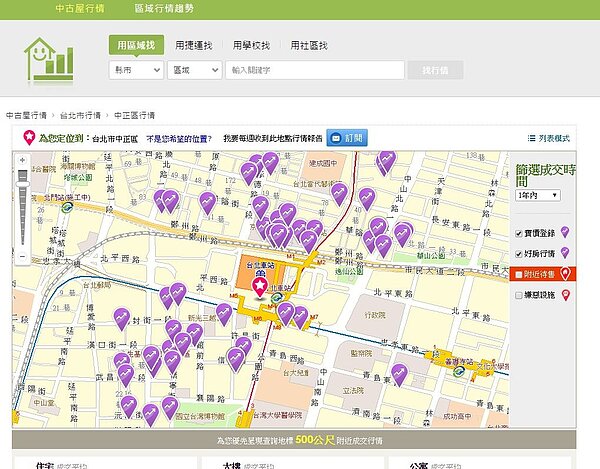Open the 區域行情趨勢 top menu
This screenshot has width=600, height=469.
[164, 8]
